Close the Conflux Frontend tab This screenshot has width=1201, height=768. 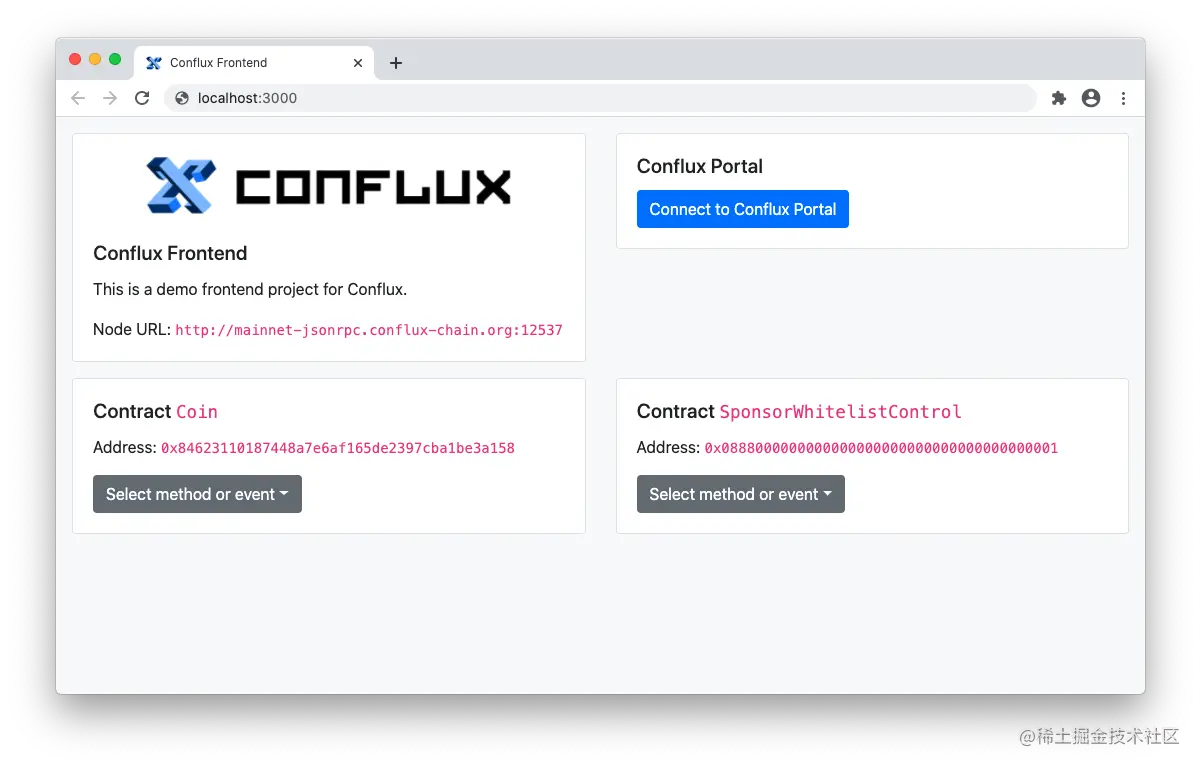358,63
